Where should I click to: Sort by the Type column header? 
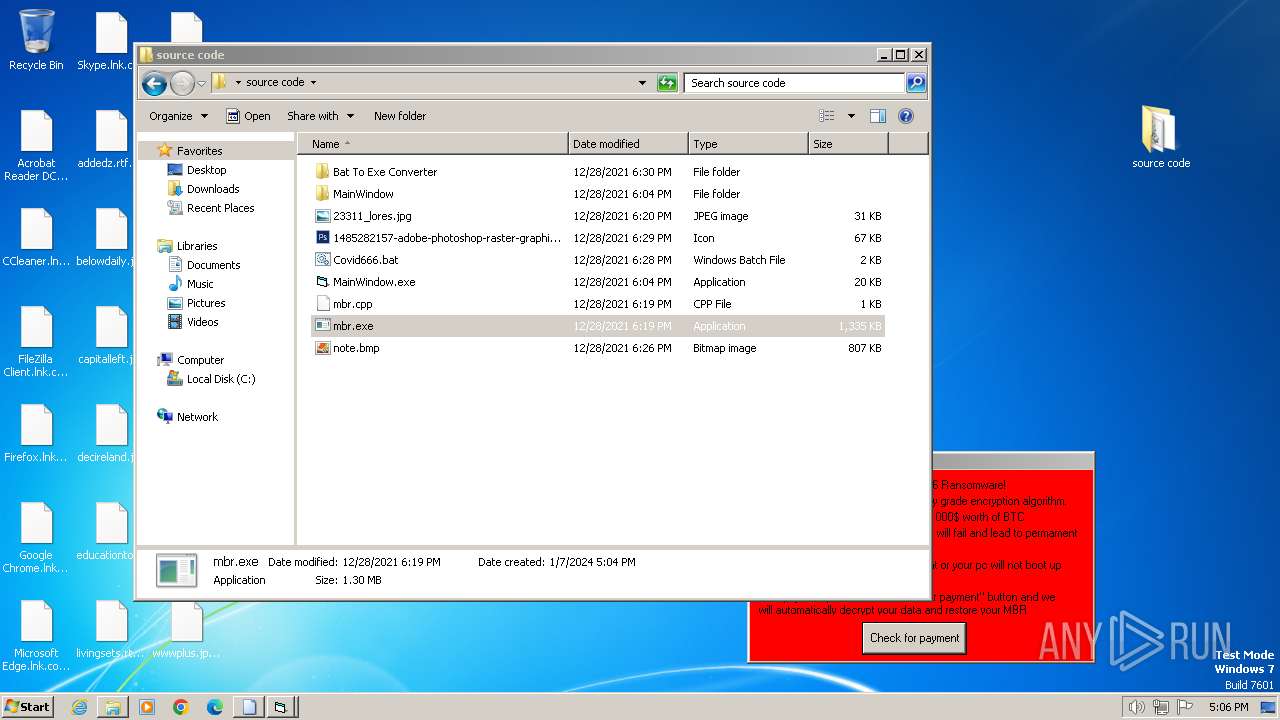click(748, 144)
